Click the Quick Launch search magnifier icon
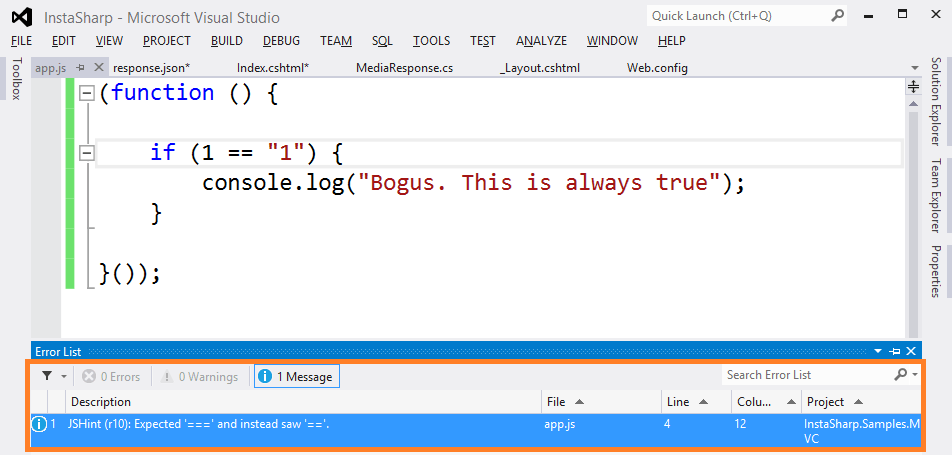 [x=837, y=16]
